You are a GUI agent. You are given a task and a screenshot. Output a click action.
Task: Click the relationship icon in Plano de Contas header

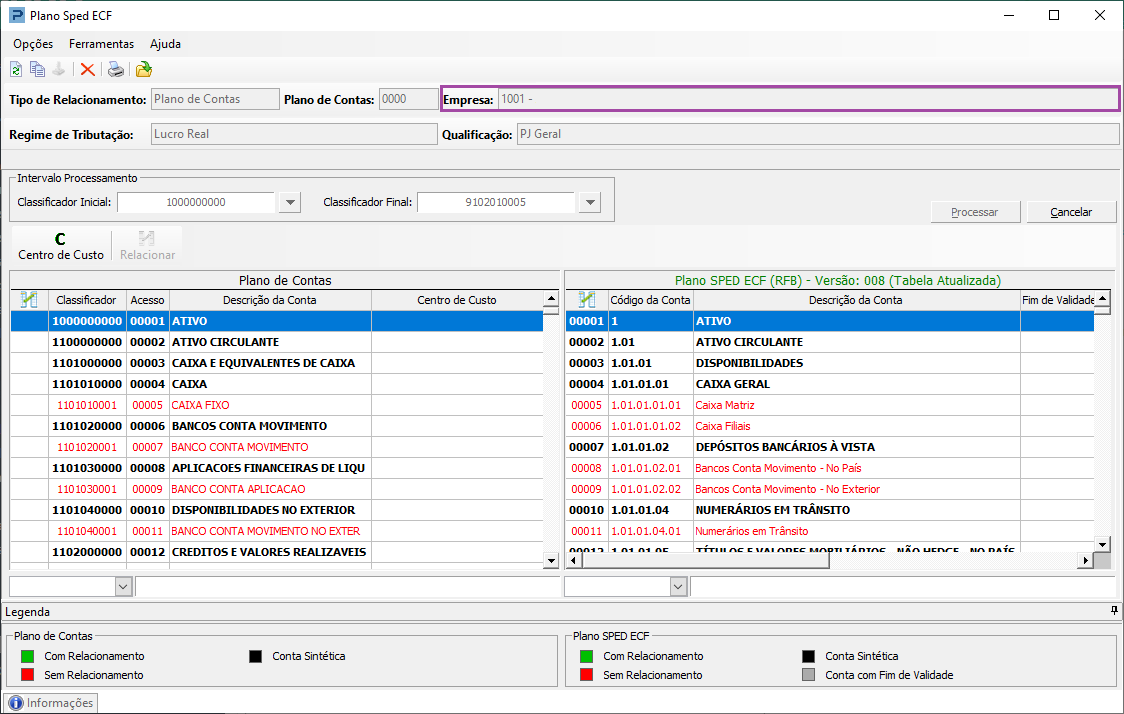[29, 300]
